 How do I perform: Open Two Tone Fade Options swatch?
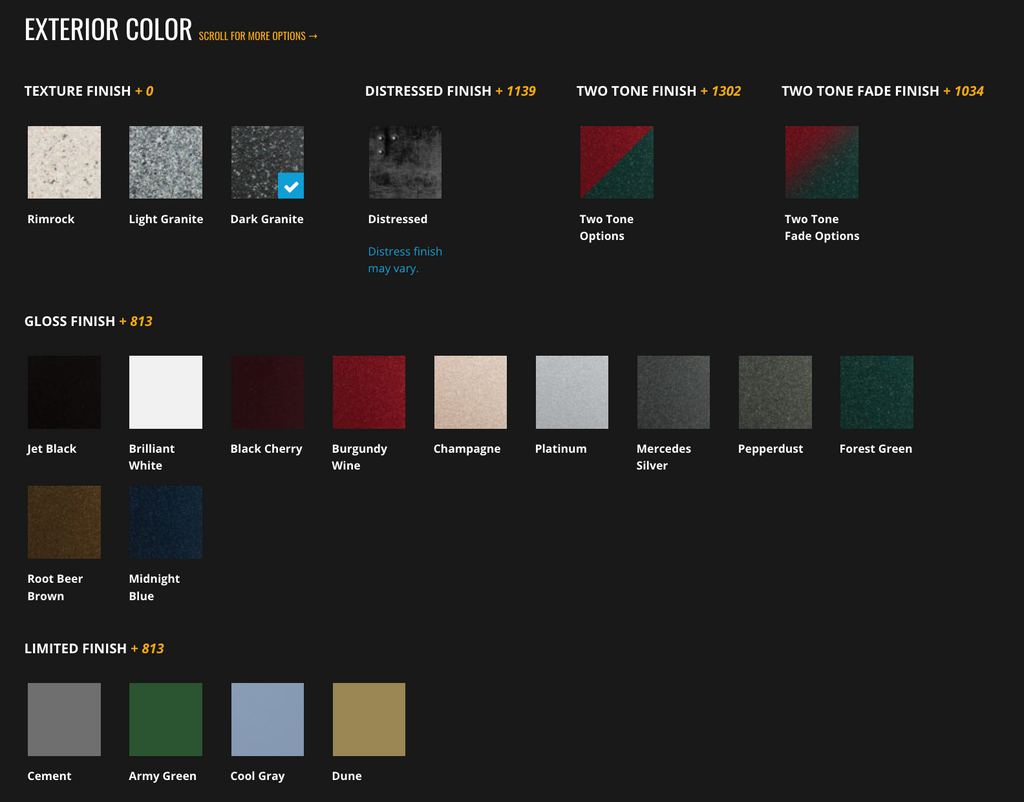coord(821,162)
